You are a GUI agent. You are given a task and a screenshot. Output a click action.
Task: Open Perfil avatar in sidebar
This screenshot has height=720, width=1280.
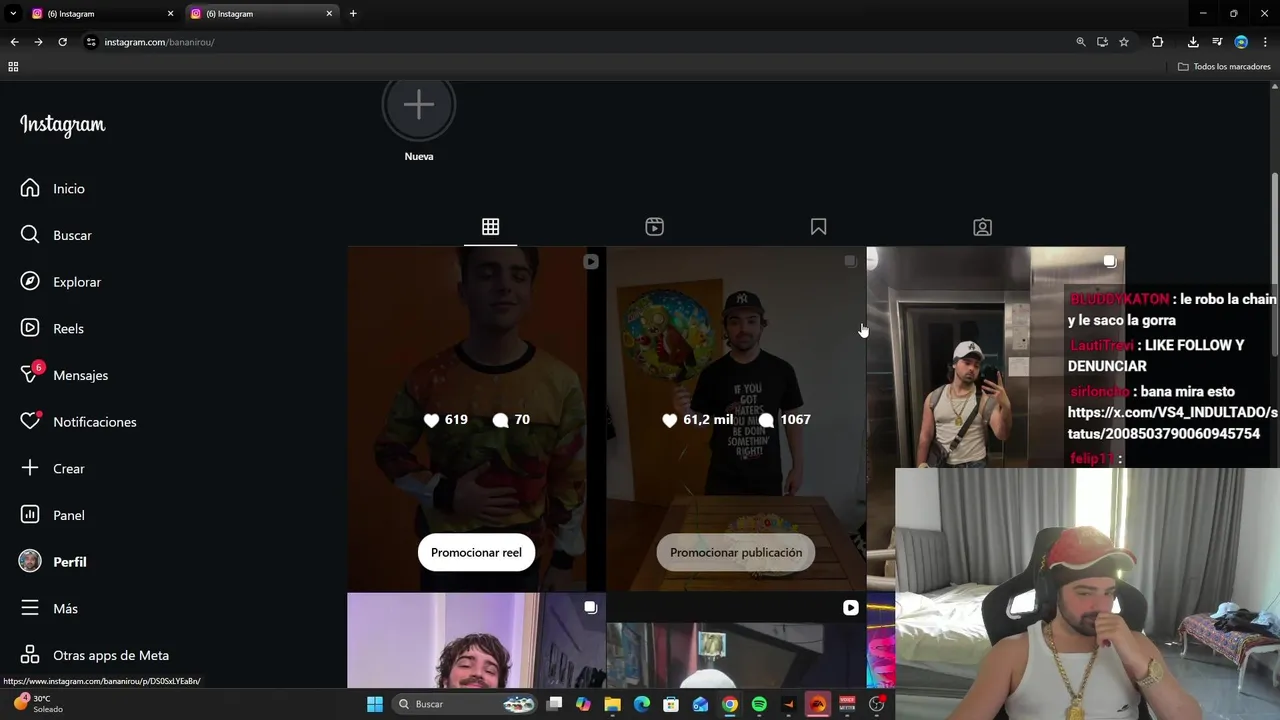tap(30, 561)
